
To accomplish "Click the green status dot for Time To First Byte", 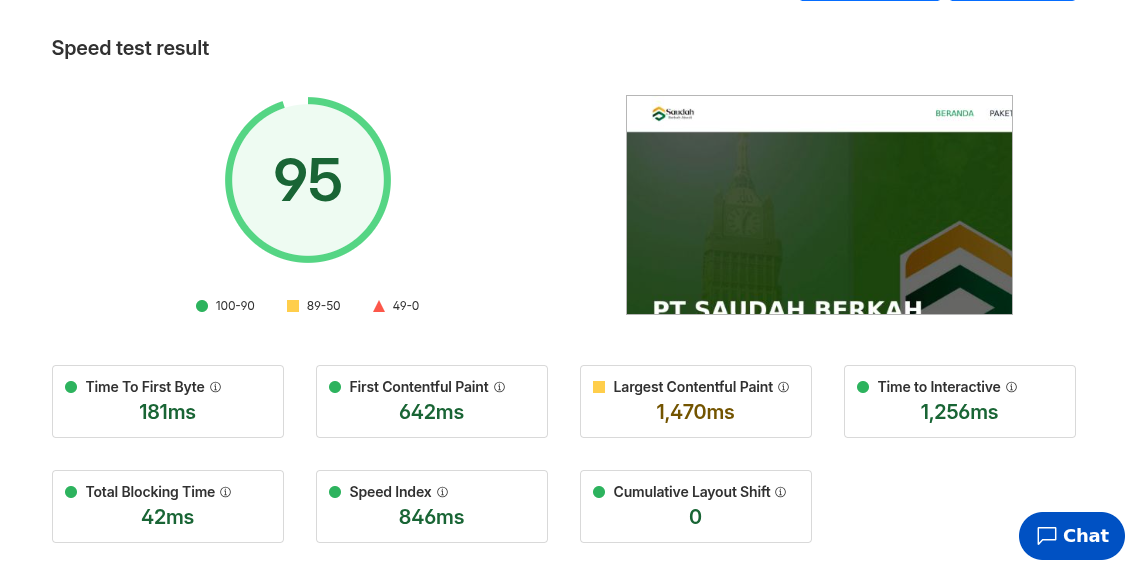I will [71, 387].
